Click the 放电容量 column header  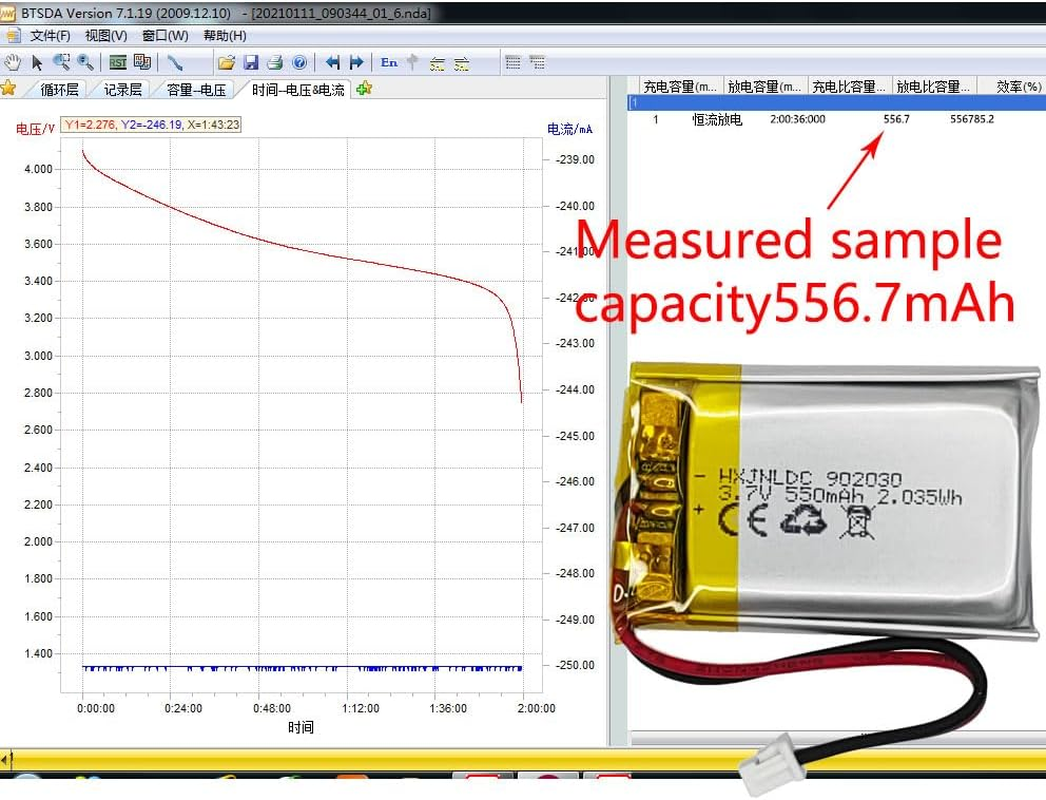(765, 87)
